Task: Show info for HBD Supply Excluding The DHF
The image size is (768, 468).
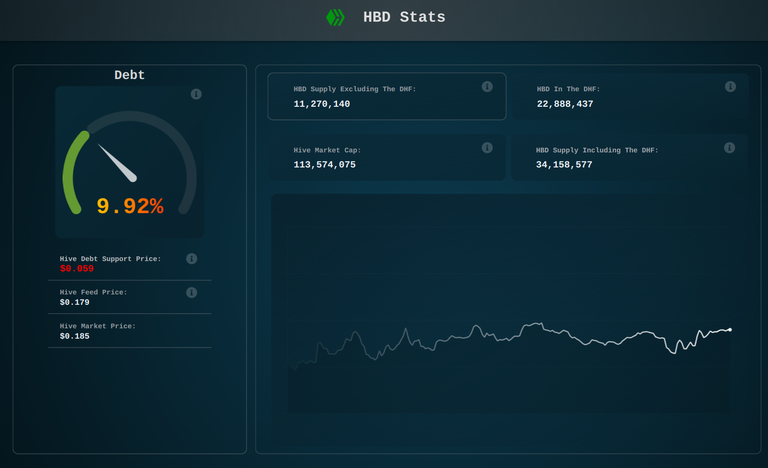Action: (x=487, y=86)
